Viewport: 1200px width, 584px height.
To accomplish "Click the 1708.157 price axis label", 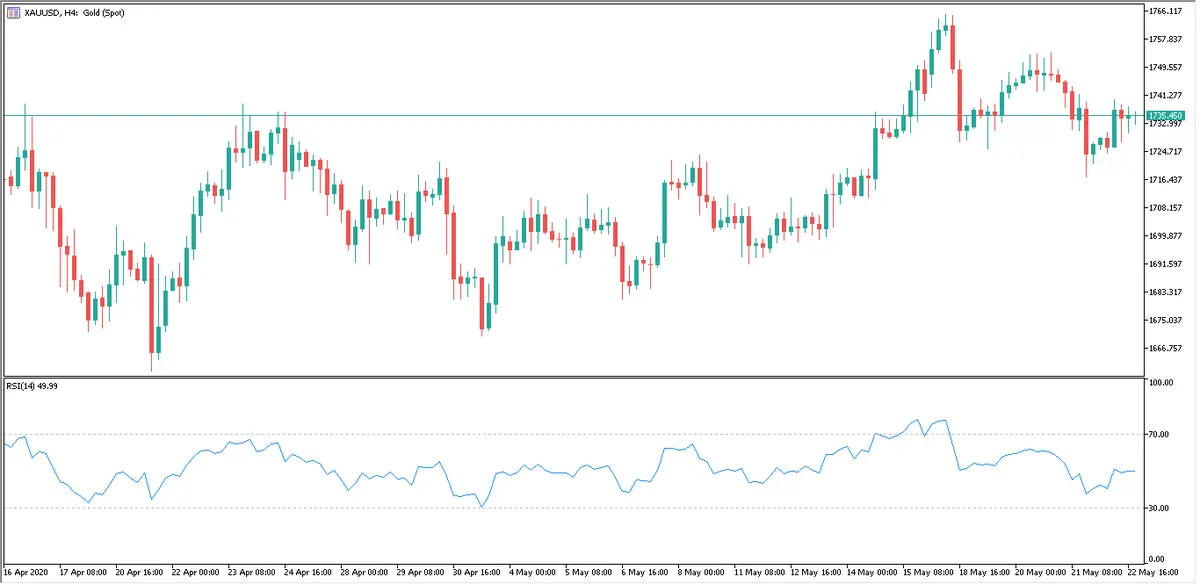I will tap(1167, 208).
